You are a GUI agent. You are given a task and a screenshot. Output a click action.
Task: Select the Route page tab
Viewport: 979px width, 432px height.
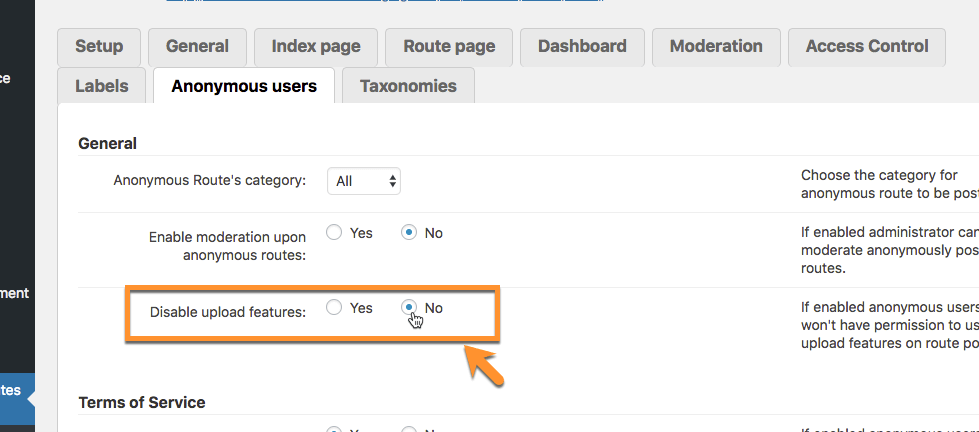point(449,46)
